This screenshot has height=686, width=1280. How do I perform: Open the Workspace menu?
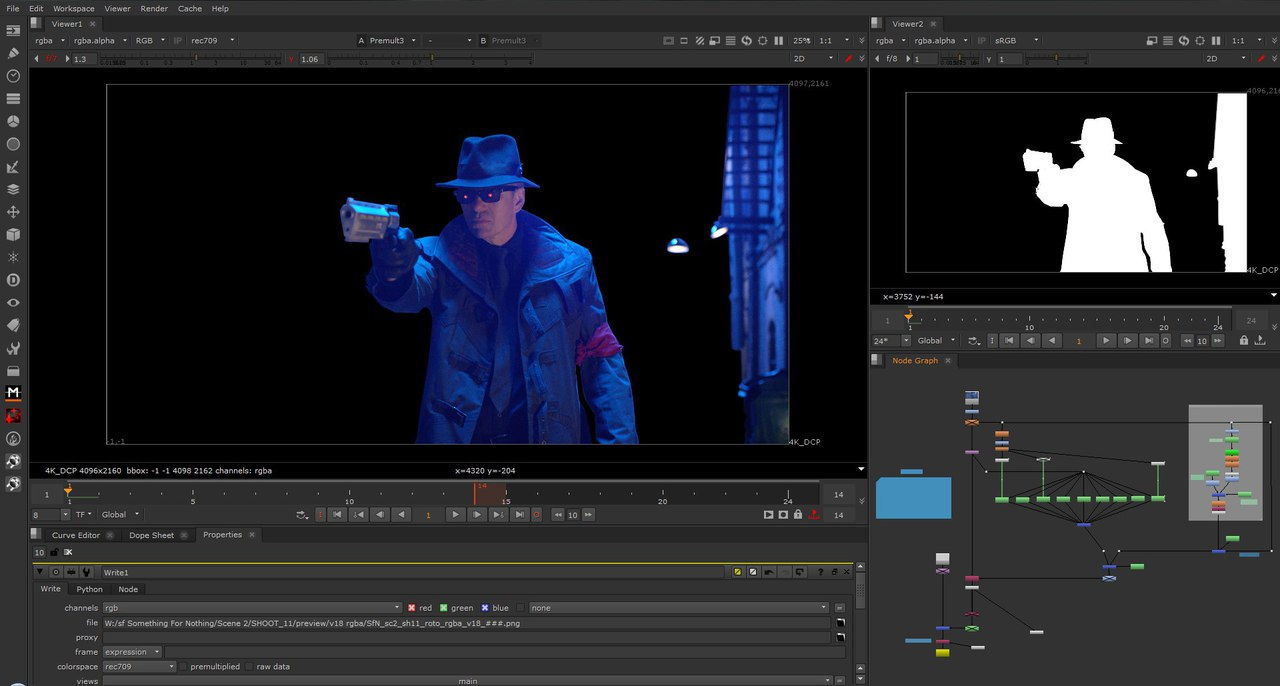point(74,9)
